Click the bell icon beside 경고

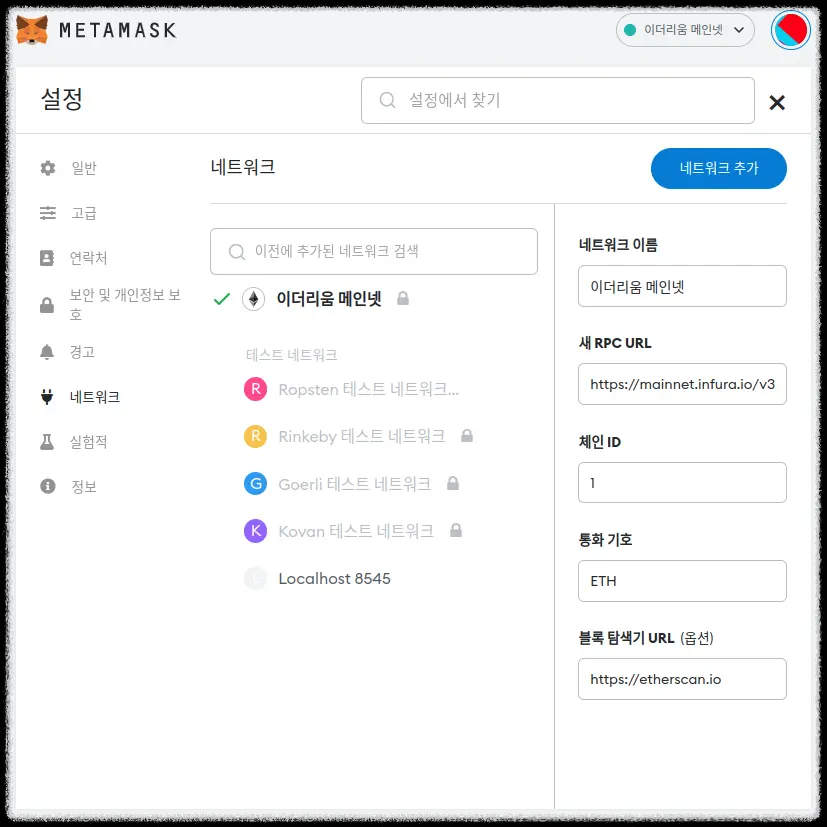[x=47, y=352]
